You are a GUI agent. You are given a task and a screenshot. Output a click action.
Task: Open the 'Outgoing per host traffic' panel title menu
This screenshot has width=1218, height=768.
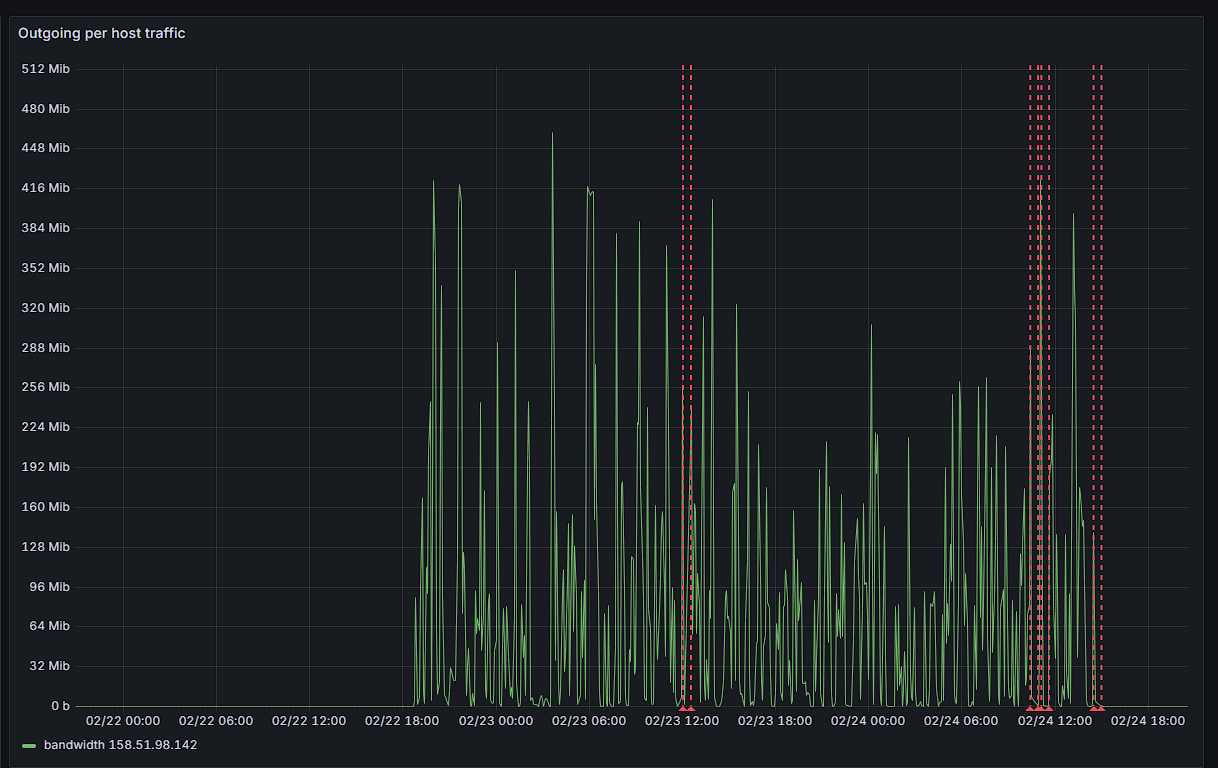click(101, 33)
